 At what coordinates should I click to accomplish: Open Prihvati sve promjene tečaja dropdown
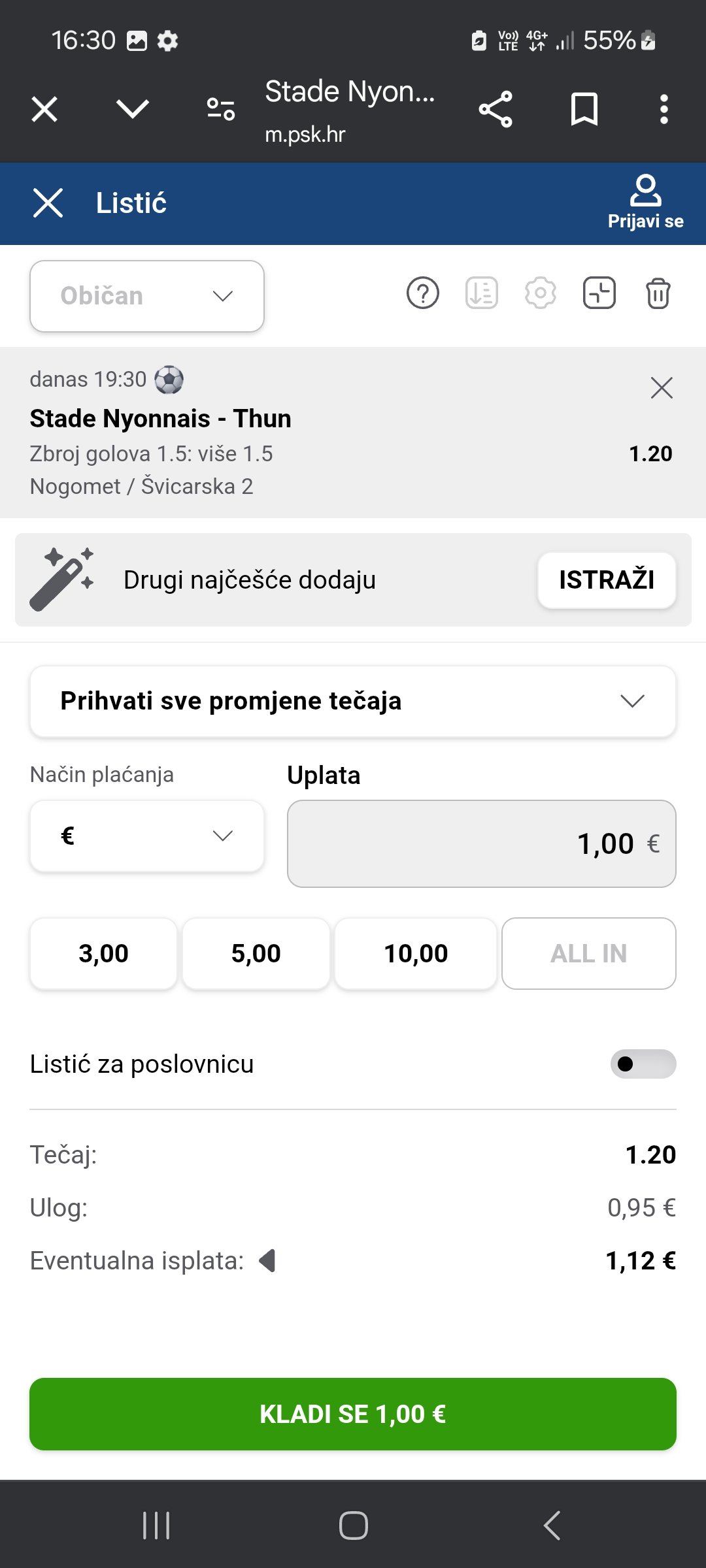[353, 702]
